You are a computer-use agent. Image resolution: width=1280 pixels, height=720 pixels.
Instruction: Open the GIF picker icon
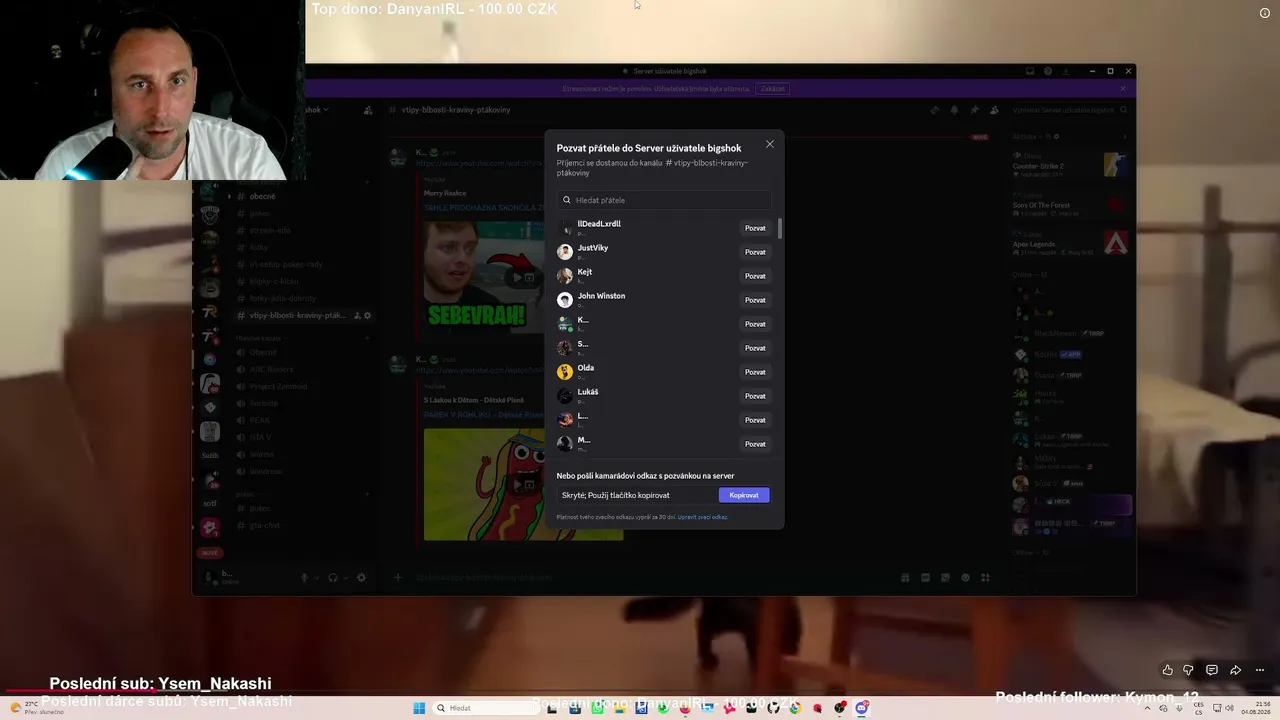[x=925, y=577]
